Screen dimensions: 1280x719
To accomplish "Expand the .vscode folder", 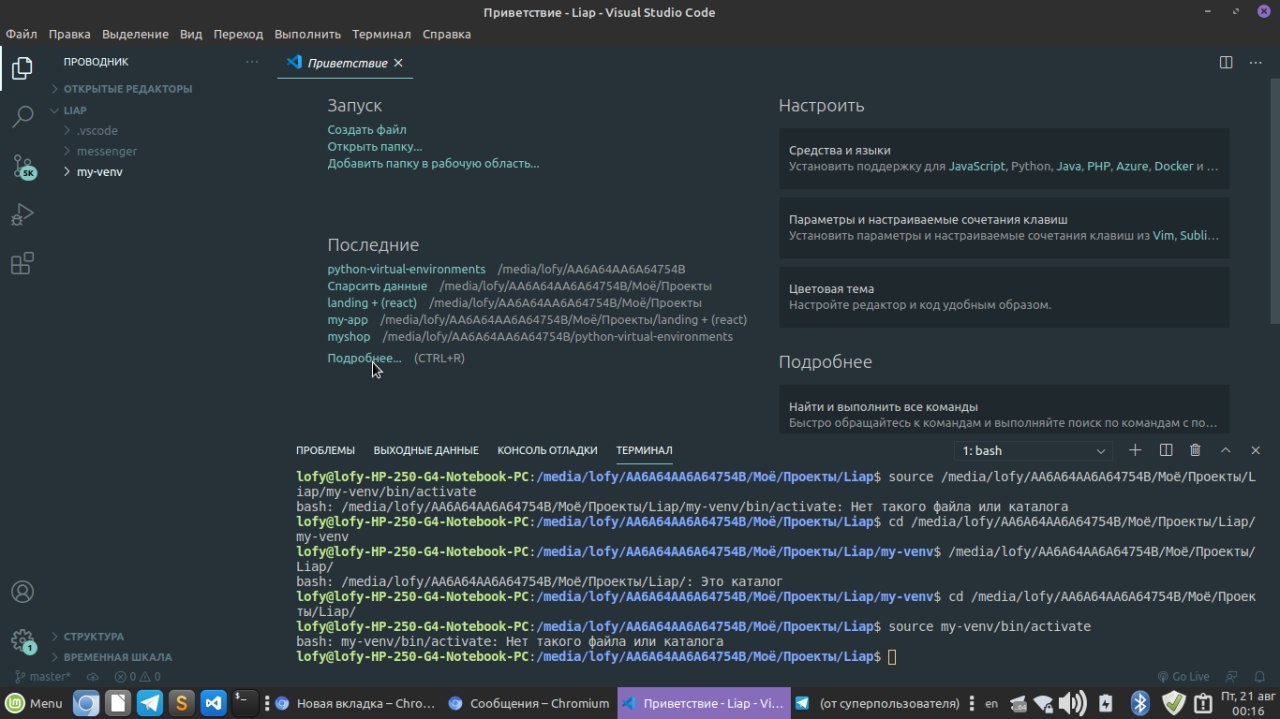I will point(97,131).
